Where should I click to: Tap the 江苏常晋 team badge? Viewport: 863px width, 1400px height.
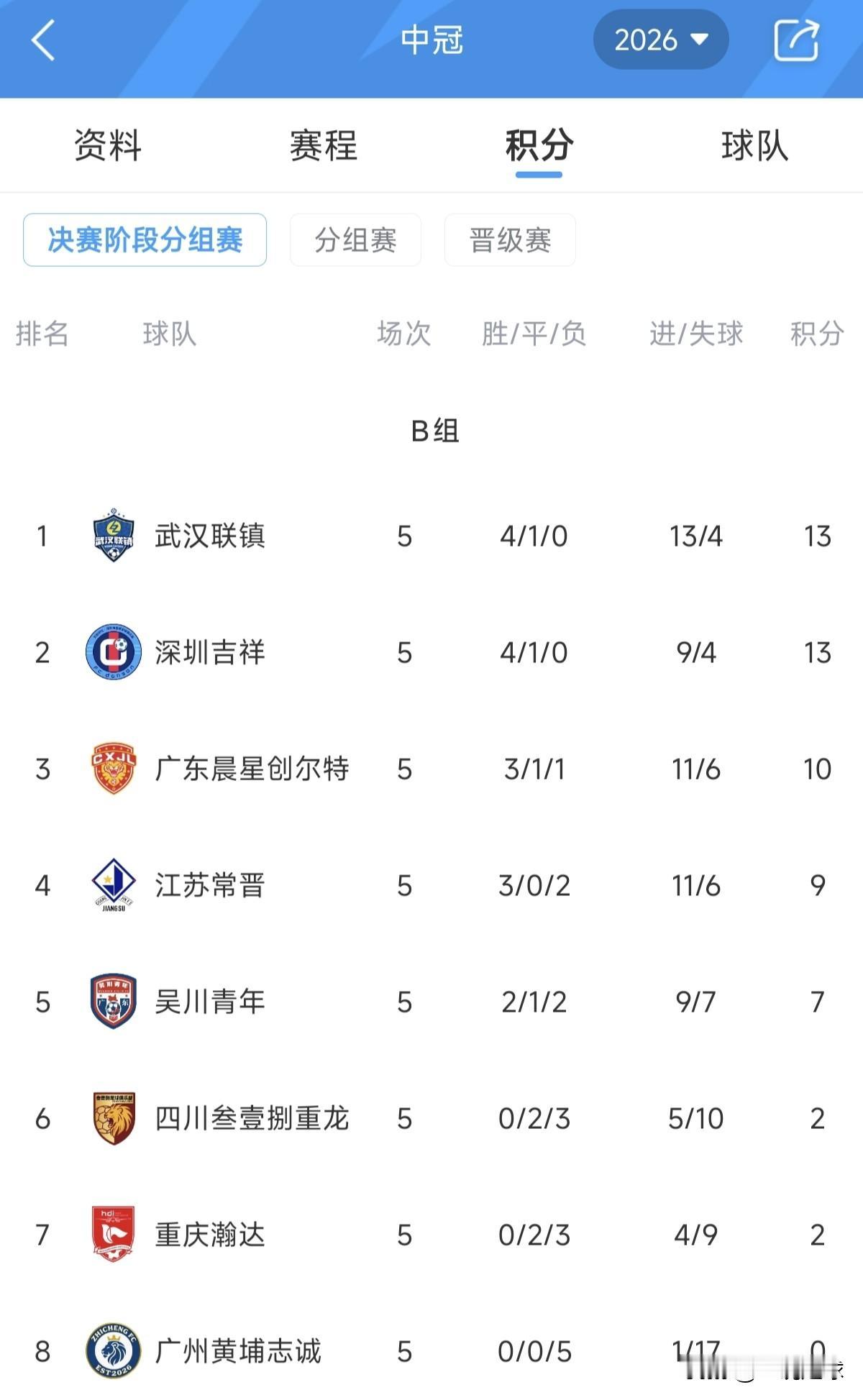(114, 885)
